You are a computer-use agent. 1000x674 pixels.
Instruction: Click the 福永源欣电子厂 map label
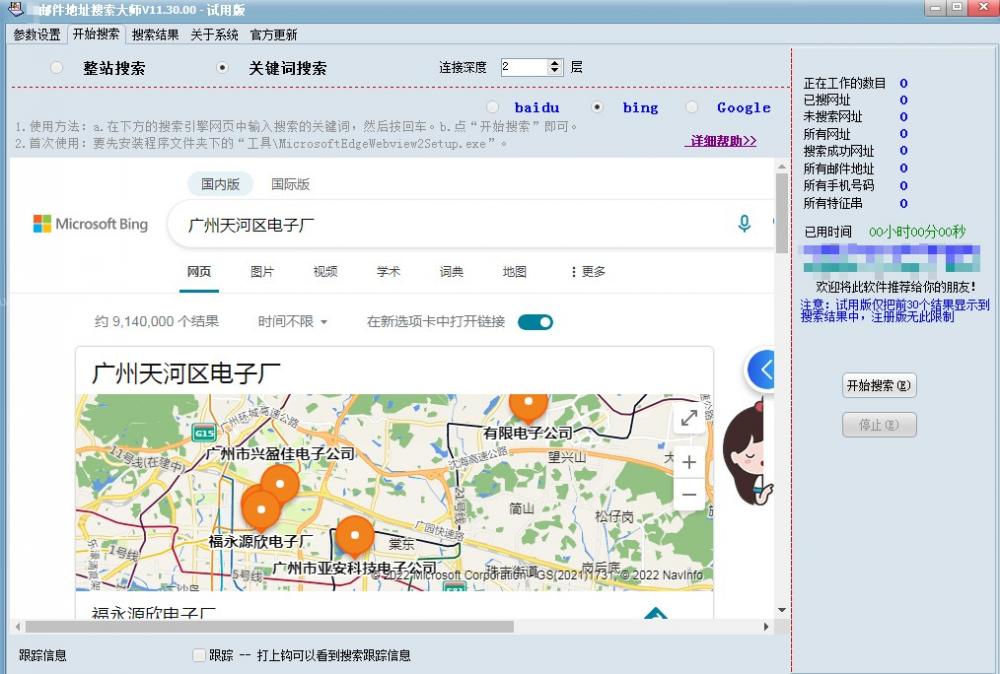(261, 541)
